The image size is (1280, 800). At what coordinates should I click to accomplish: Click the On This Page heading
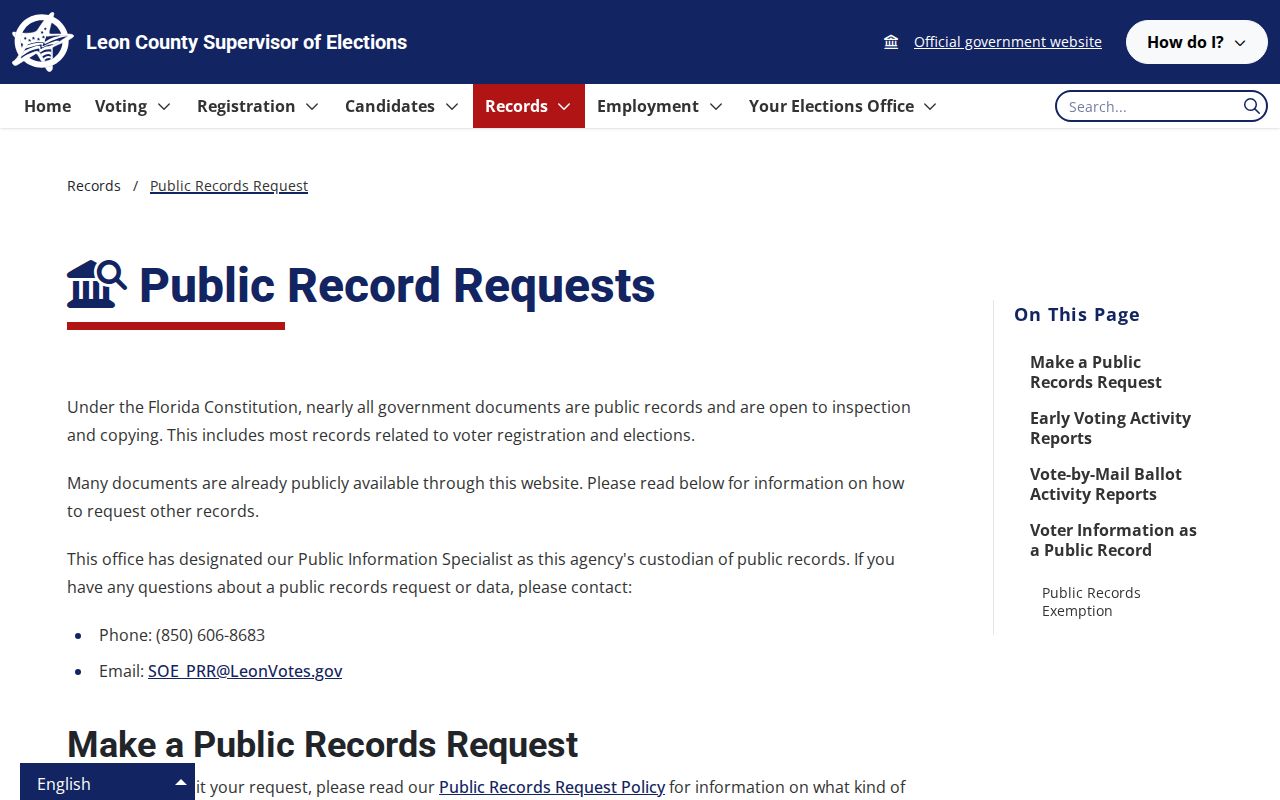point(1077,314)
